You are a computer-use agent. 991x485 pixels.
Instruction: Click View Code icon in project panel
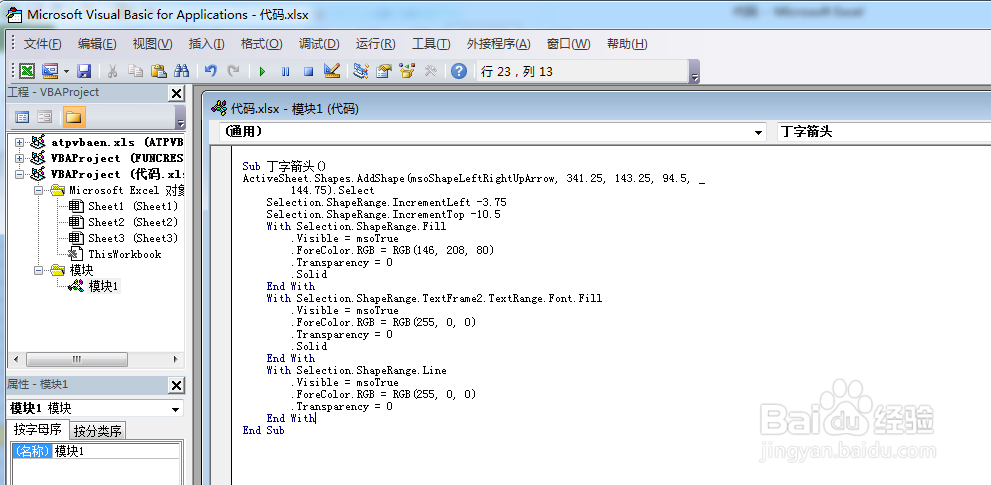[x=22, y=117]
